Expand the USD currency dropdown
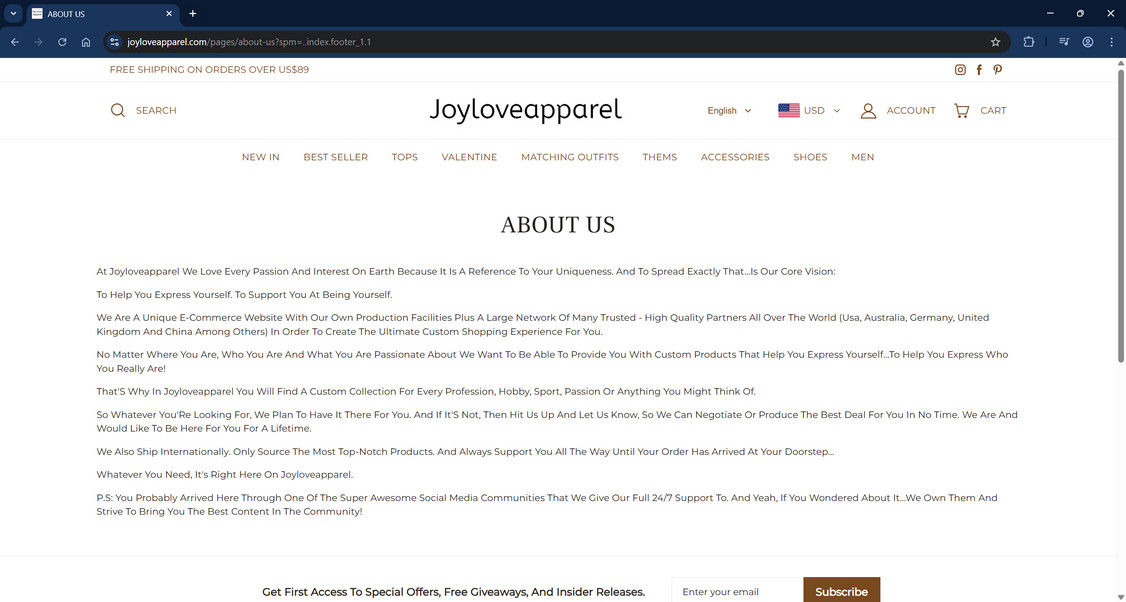This screenshot has width=1126, height=602. pyautogui.click(x=822, y=111)
